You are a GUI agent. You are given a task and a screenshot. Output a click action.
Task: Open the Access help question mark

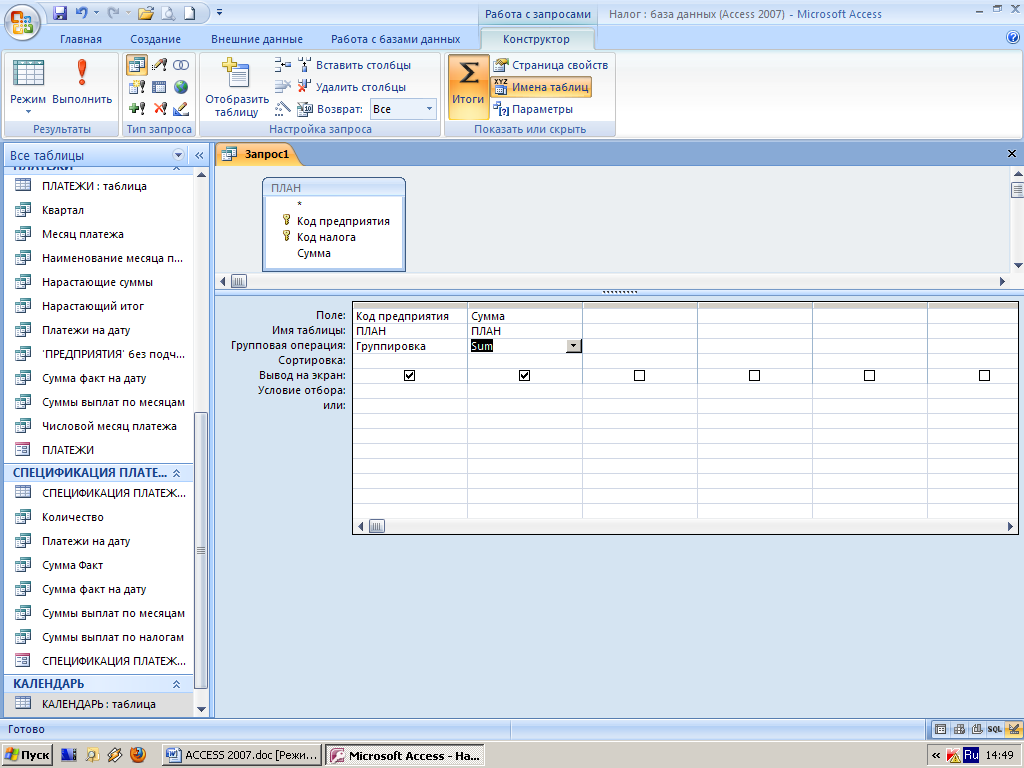[x=1013, y=38]
